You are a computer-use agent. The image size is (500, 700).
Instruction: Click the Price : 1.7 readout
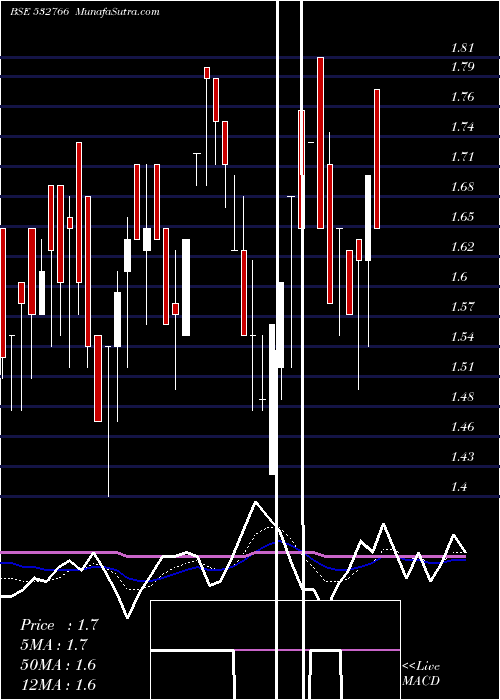pos(59,625)
